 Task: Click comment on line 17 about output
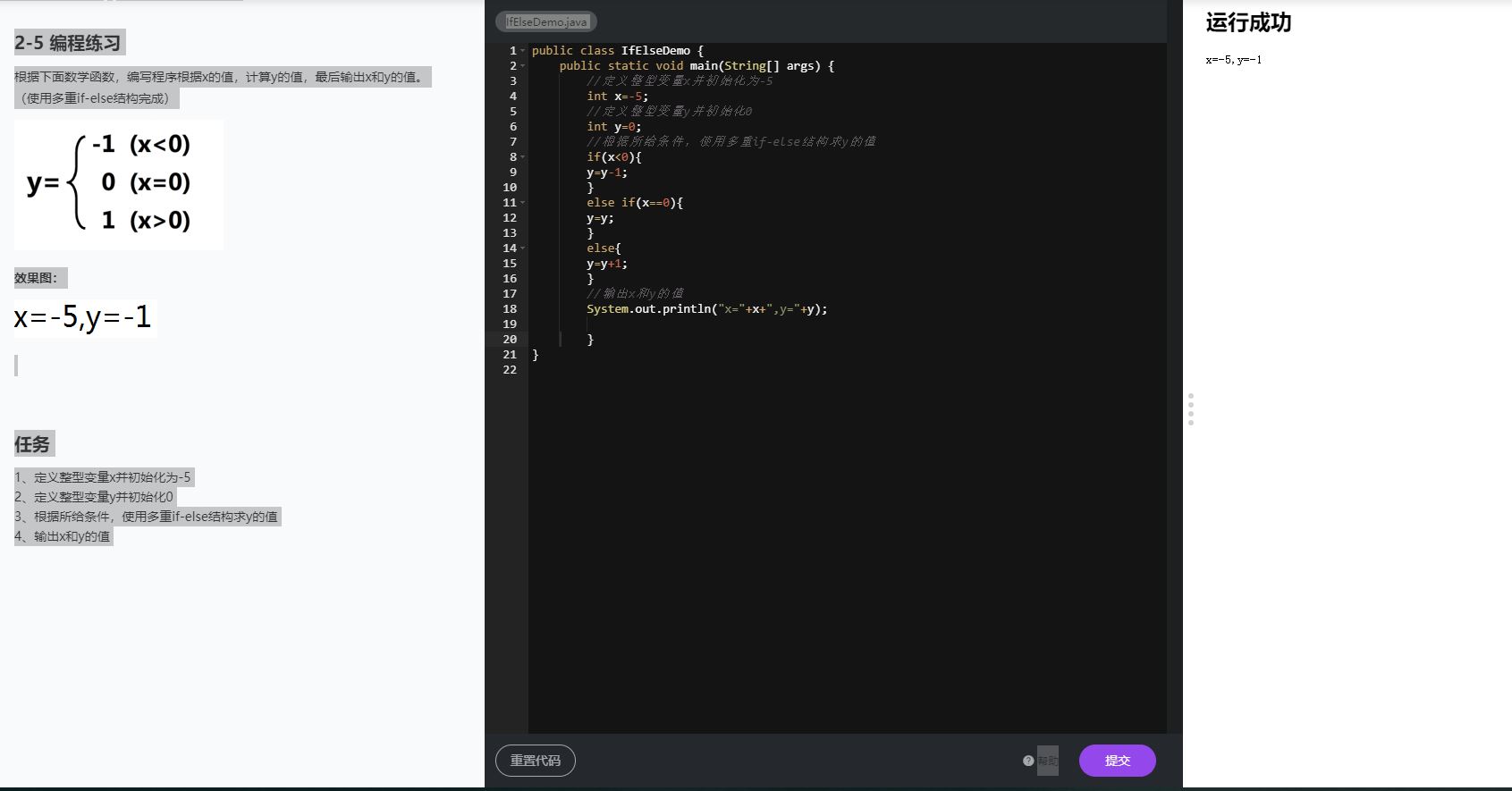click(x=635, y=294)
